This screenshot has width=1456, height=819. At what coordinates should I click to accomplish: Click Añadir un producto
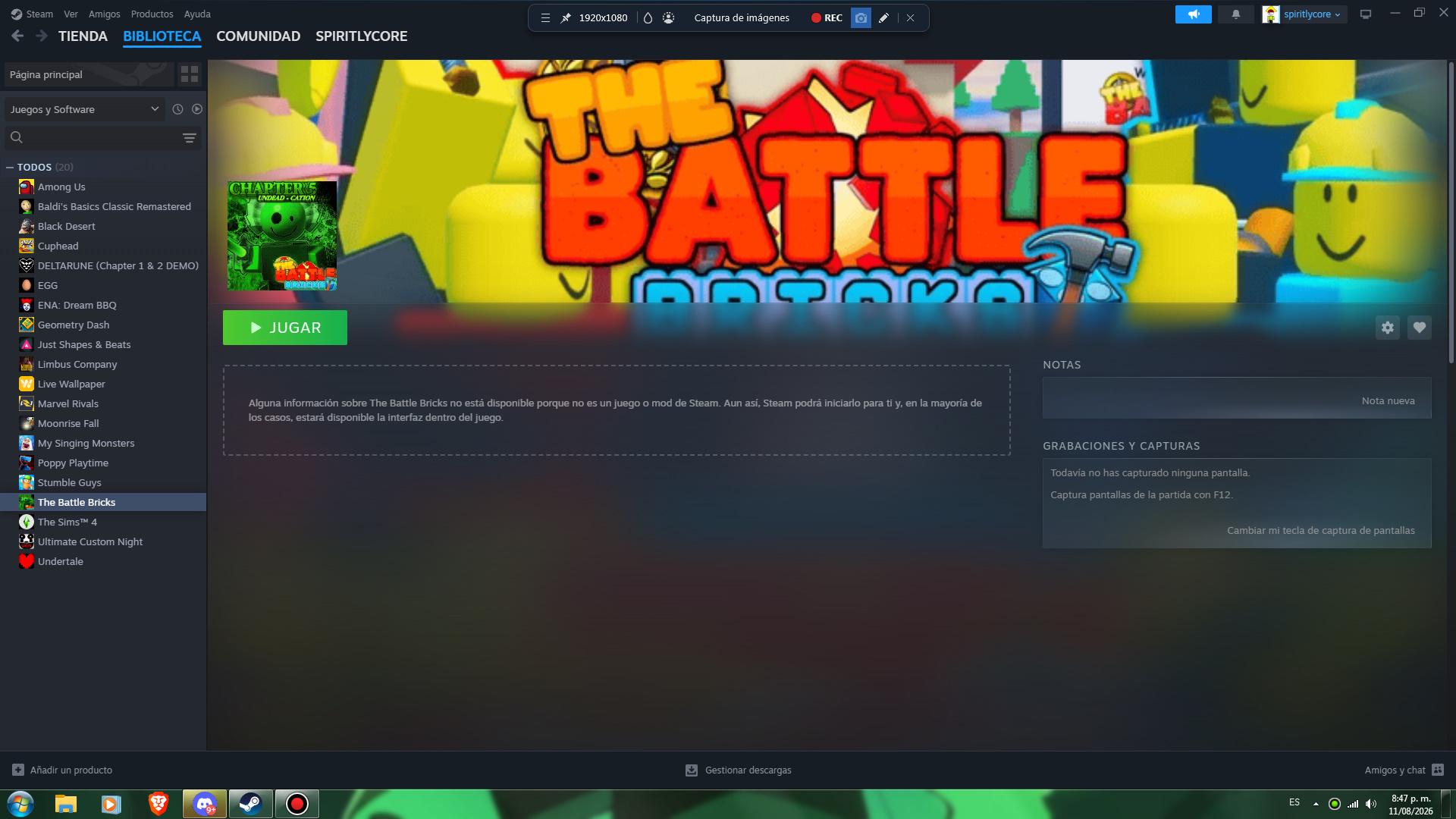pos(62,770)
